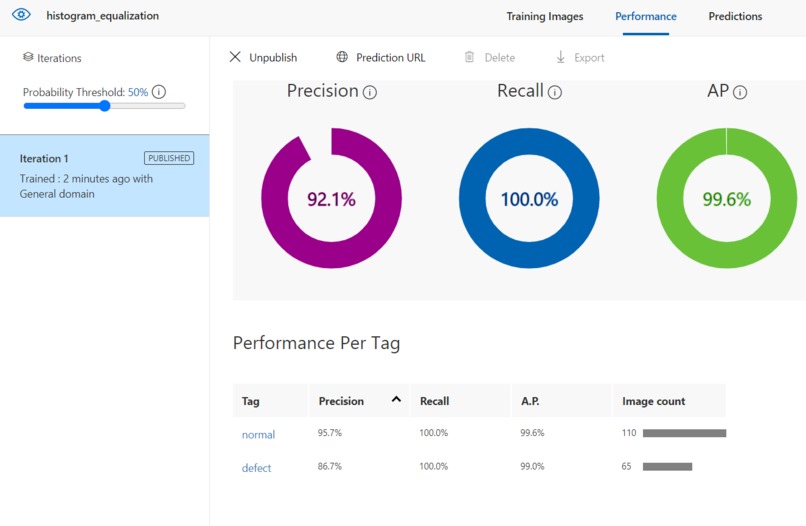The height and width of the screenshot is (526, 806).
Task: Click the 50% threshold value
Action: [138, 93]
